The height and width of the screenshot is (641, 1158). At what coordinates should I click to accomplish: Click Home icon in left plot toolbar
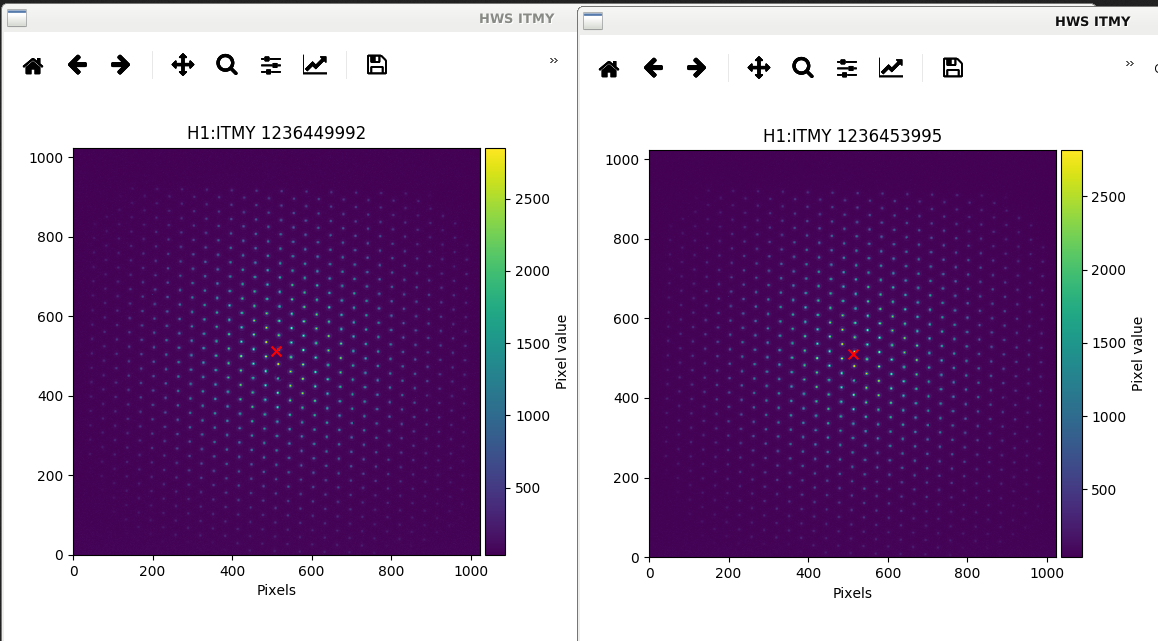[33, 65]
